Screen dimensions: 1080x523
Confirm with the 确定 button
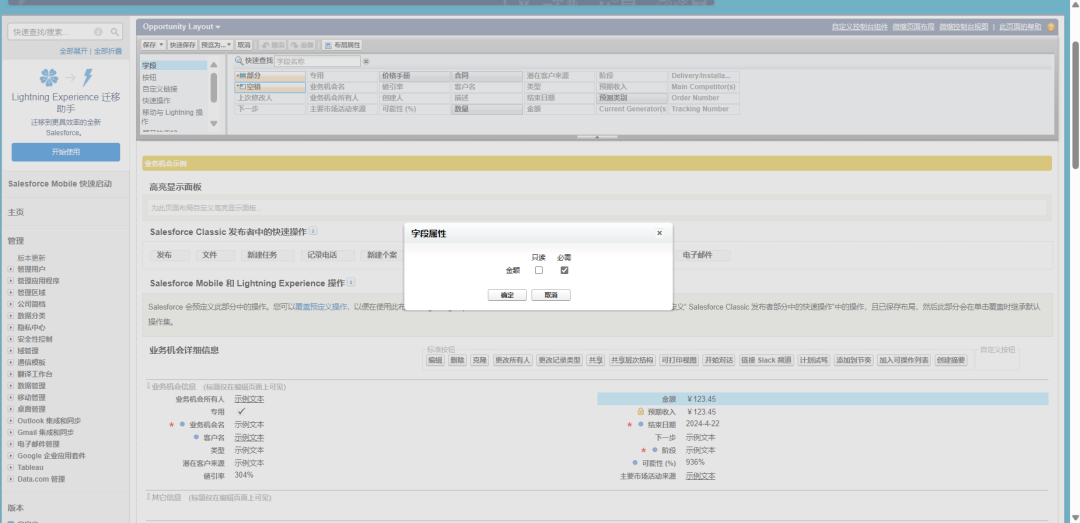click(507, 295)
